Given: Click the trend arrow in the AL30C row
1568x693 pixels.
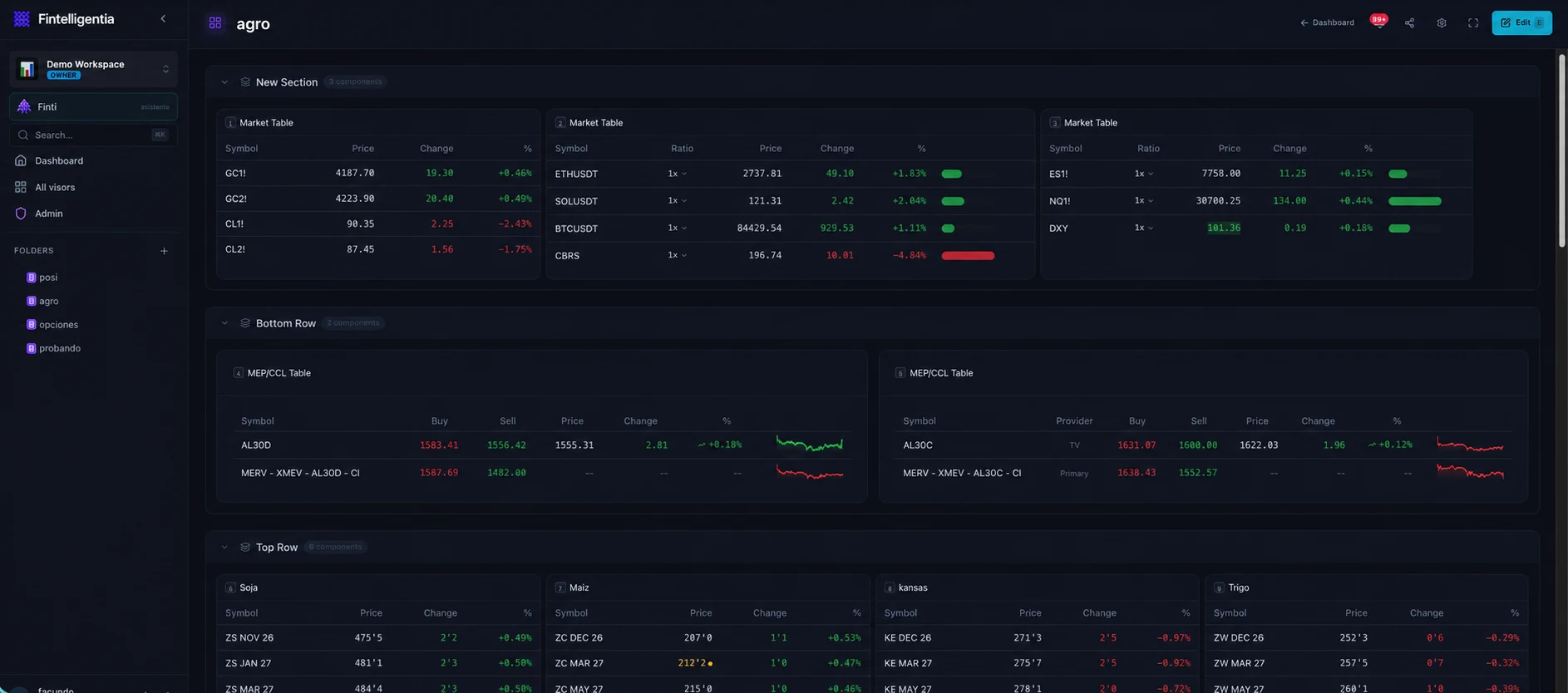Looking at the screenshot, I should tap(1372, 445).
